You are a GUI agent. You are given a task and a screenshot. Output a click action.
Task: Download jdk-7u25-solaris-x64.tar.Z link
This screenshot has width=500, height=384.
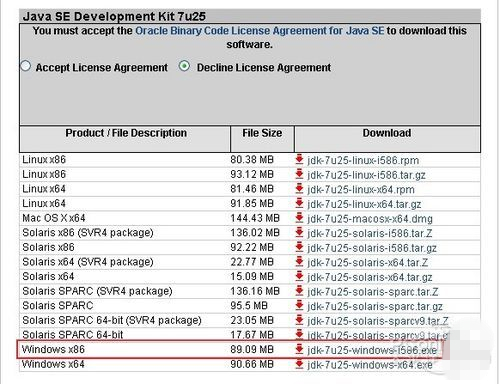[368, 263]
